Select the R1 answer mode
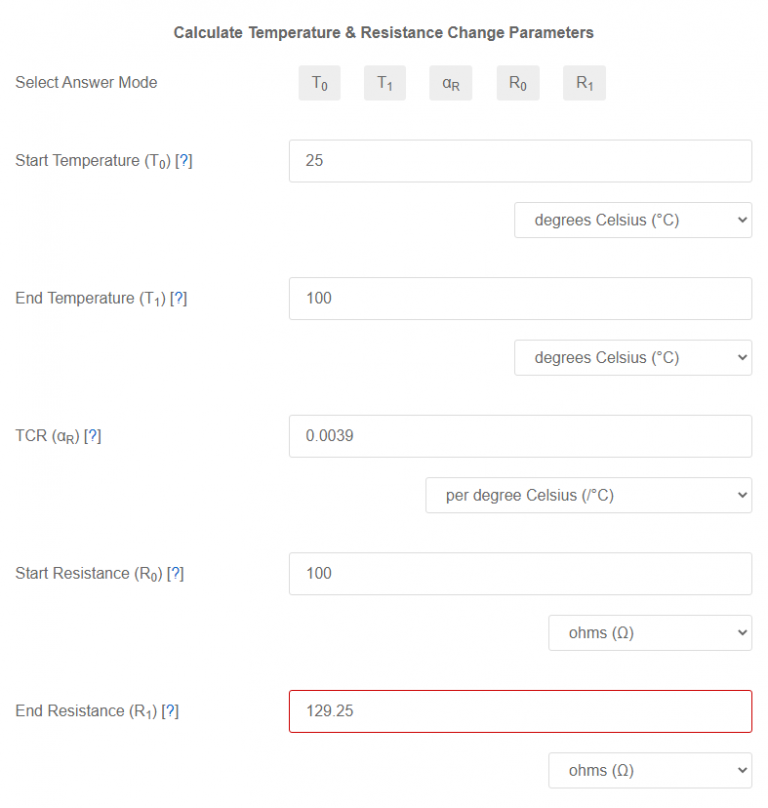 click(x=584, y=83)
